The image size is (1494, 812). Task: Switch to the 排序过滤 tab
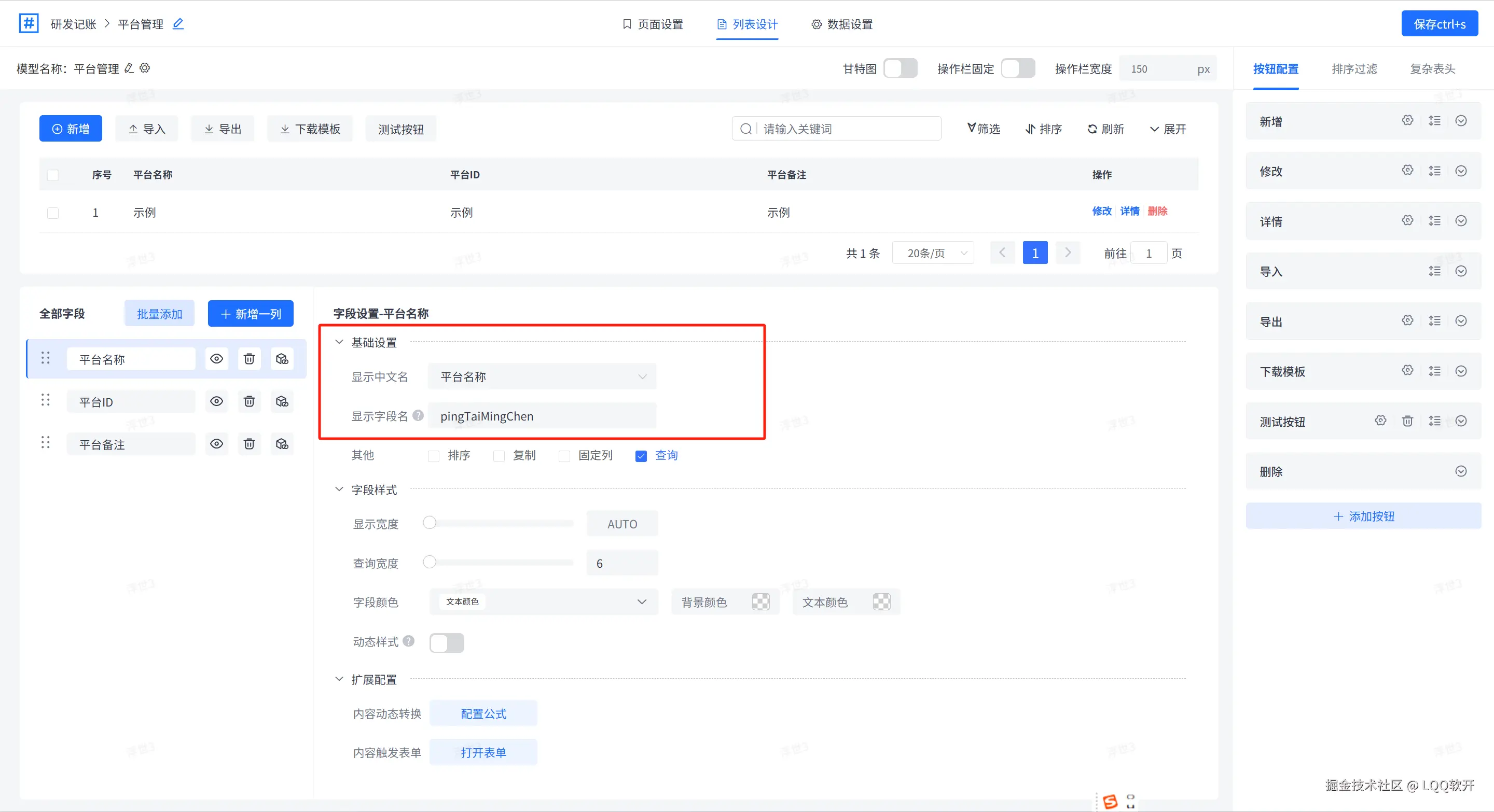[1354, 69]
